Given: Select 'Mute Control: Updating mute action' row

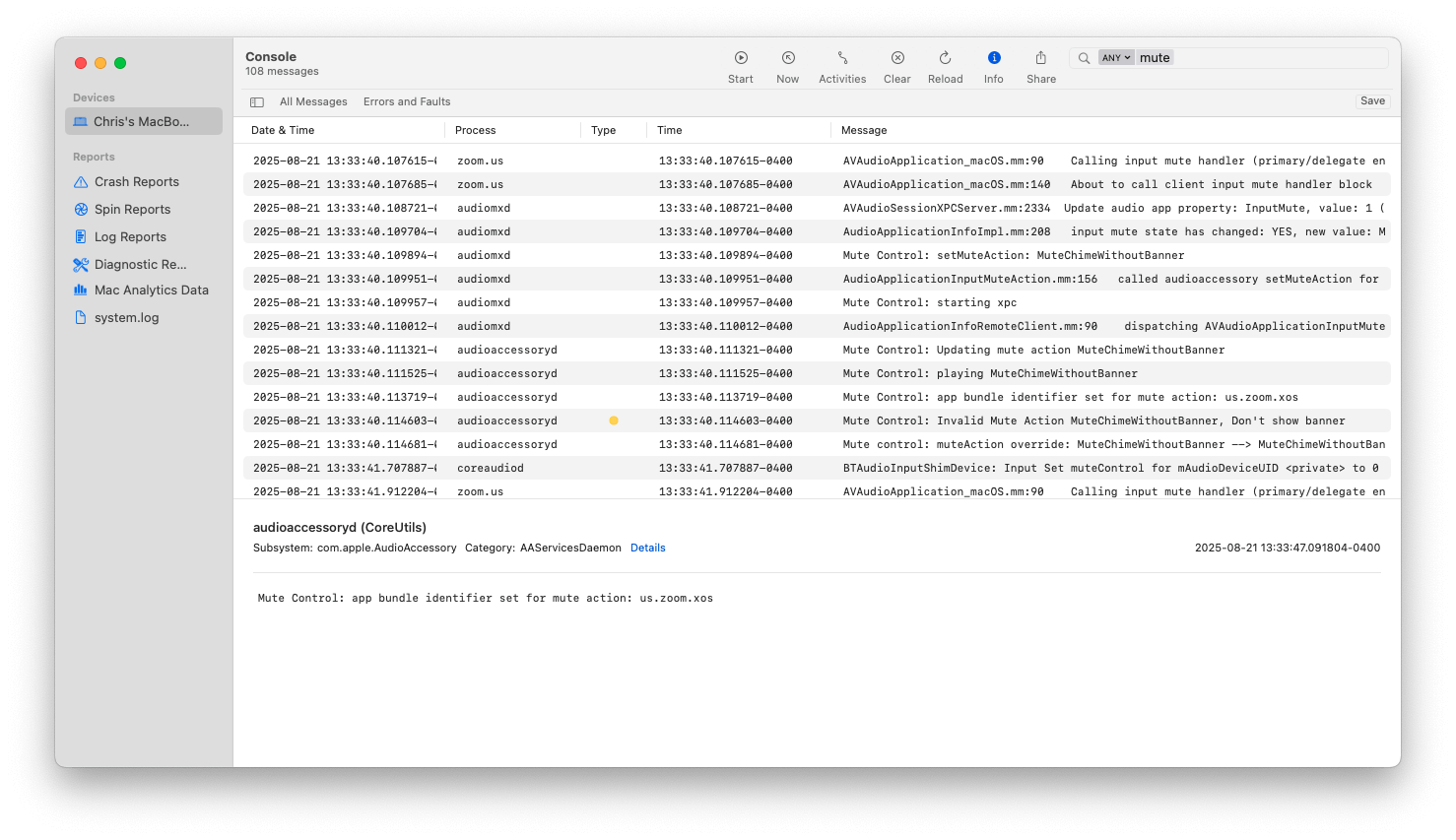Looking at the screenshot, I should tap(817, 350).
